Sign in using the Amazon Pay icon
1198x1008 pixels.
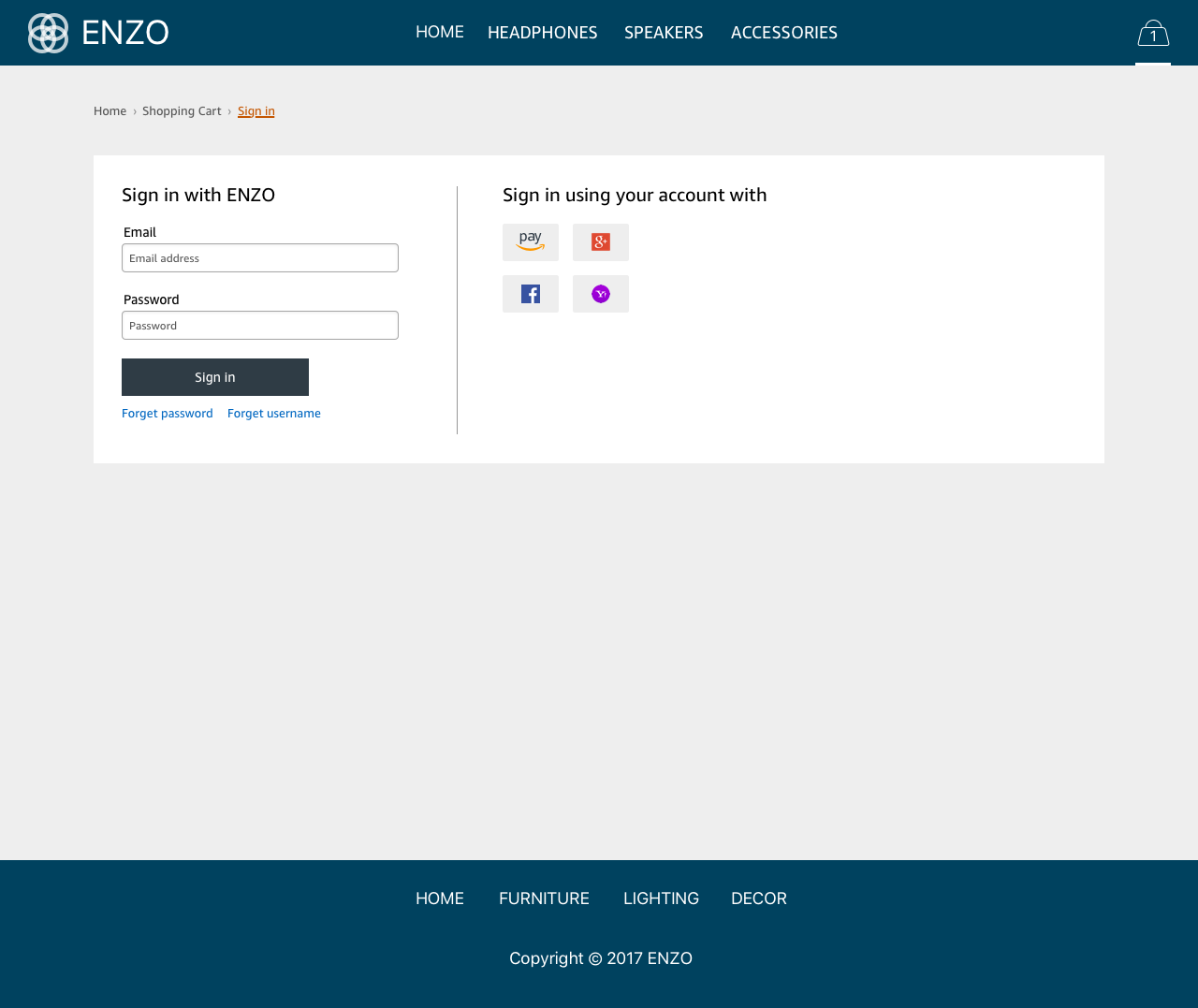tap(530, 242)
